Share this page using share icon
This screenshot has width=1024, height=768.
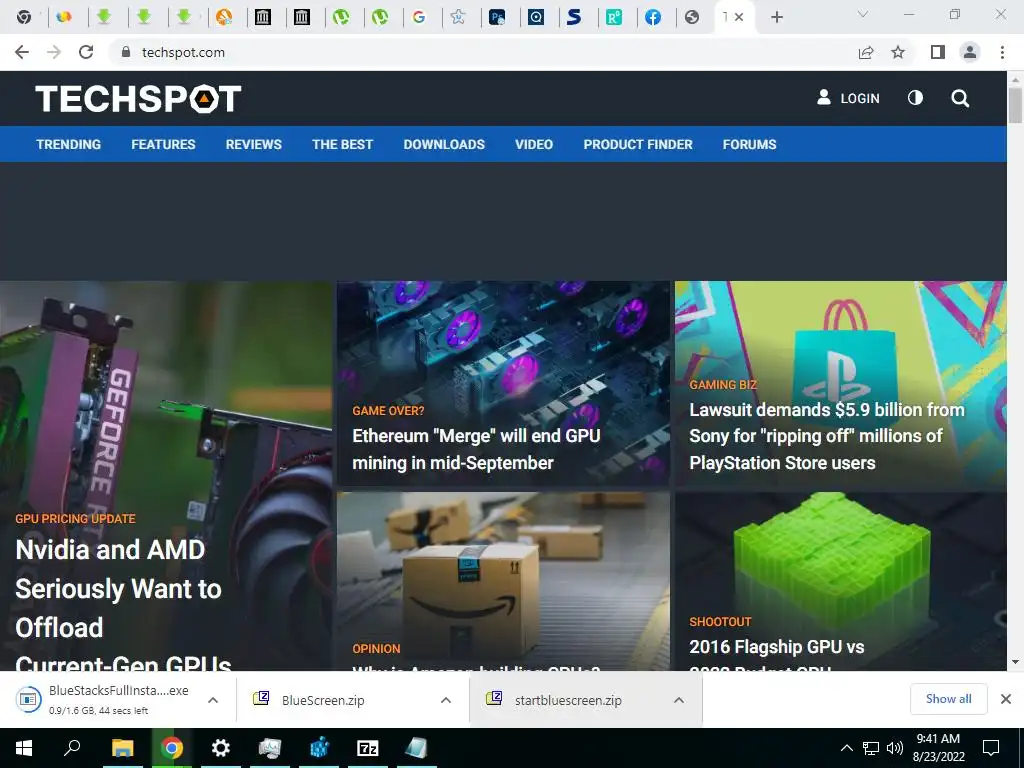point(866,52)
